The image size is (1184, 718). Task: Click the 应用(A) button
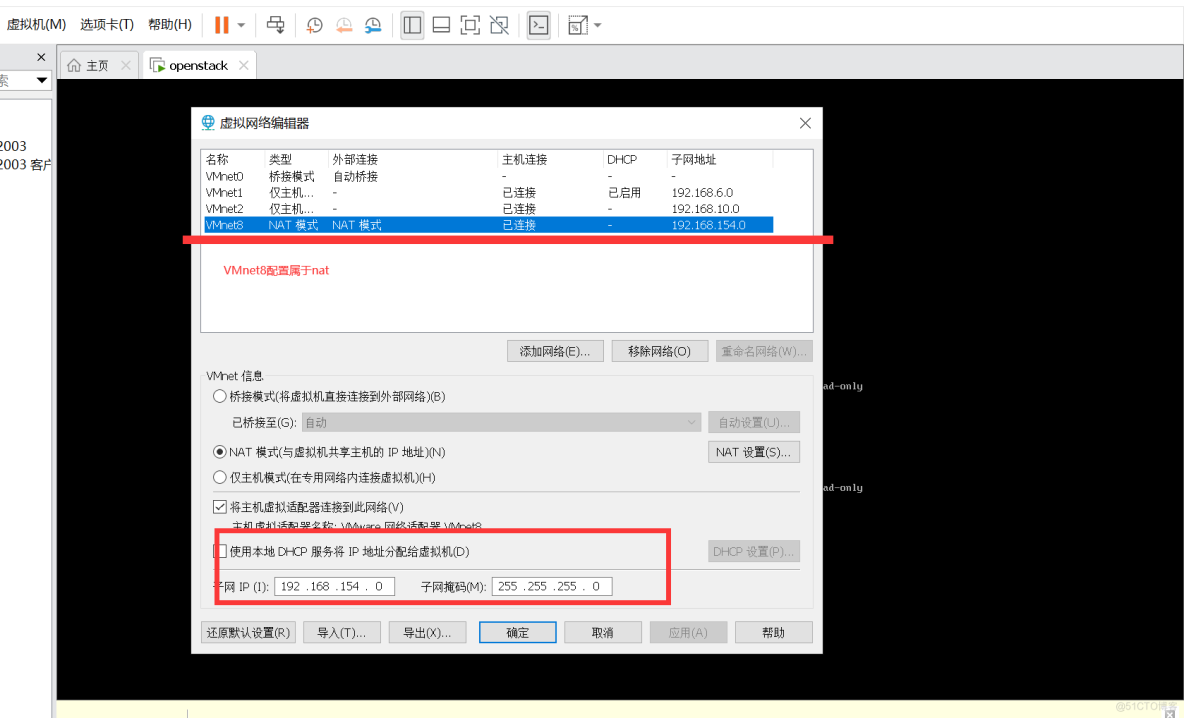pyautogui.click(x=688, y=633)
